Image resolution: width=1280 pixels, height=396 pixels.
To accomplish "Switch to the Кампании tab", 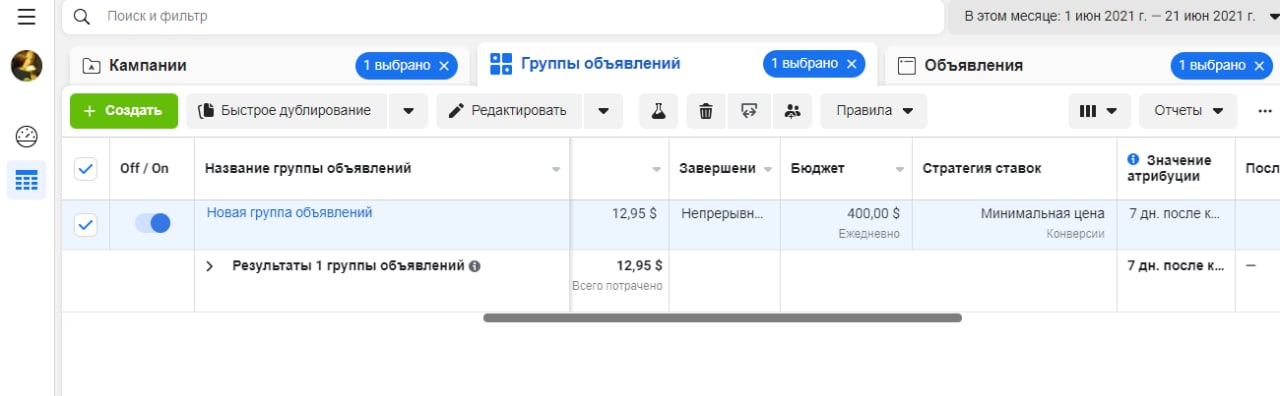I will [x=148, y=65].
